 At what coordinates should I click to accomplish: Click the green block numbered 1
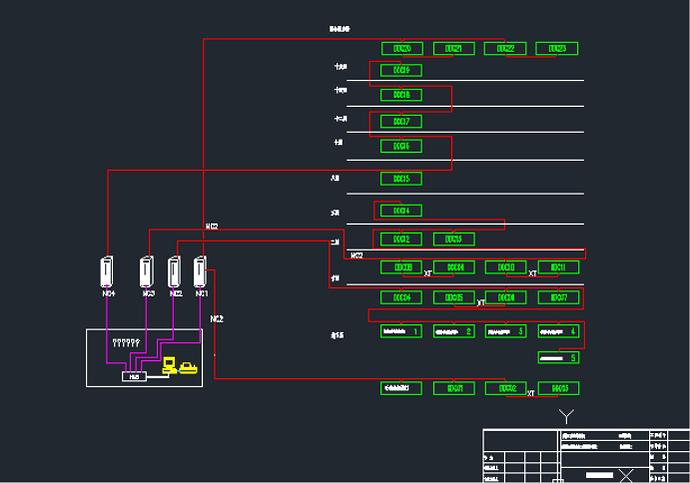click(x=402, y=330)
